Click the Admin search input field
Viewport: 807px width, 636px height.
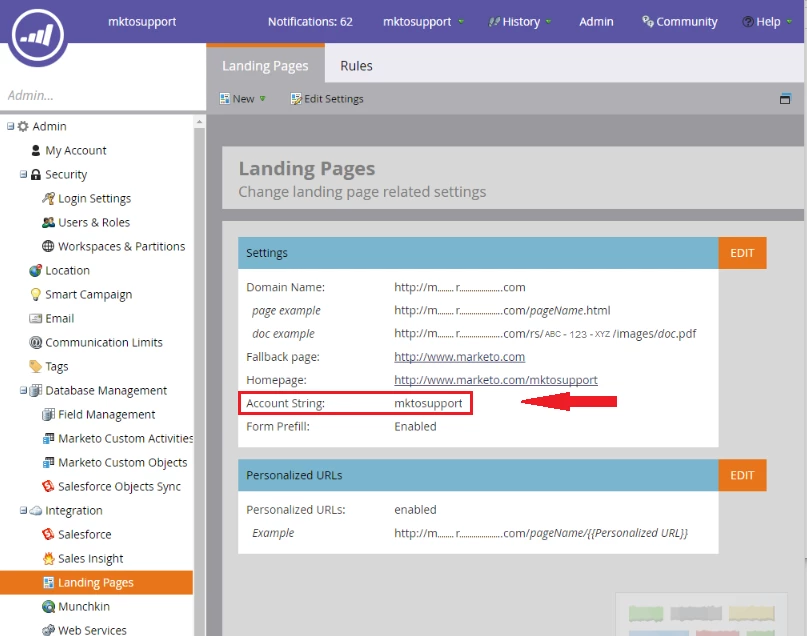pos(103,95)
